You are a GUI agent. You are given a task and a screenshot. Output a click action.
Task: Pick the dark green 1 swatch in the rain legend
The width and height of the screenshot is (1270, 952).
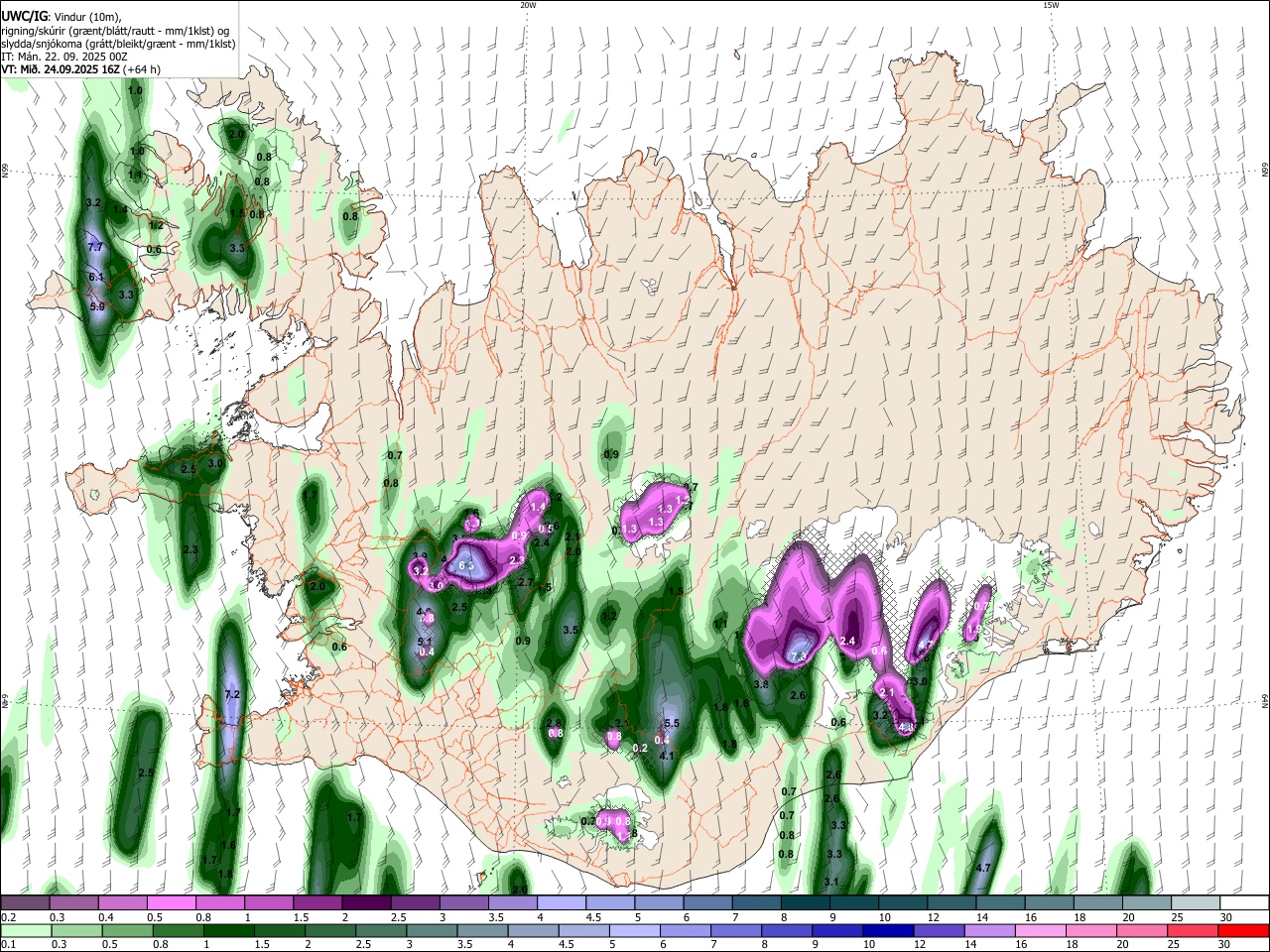(228, 930)
